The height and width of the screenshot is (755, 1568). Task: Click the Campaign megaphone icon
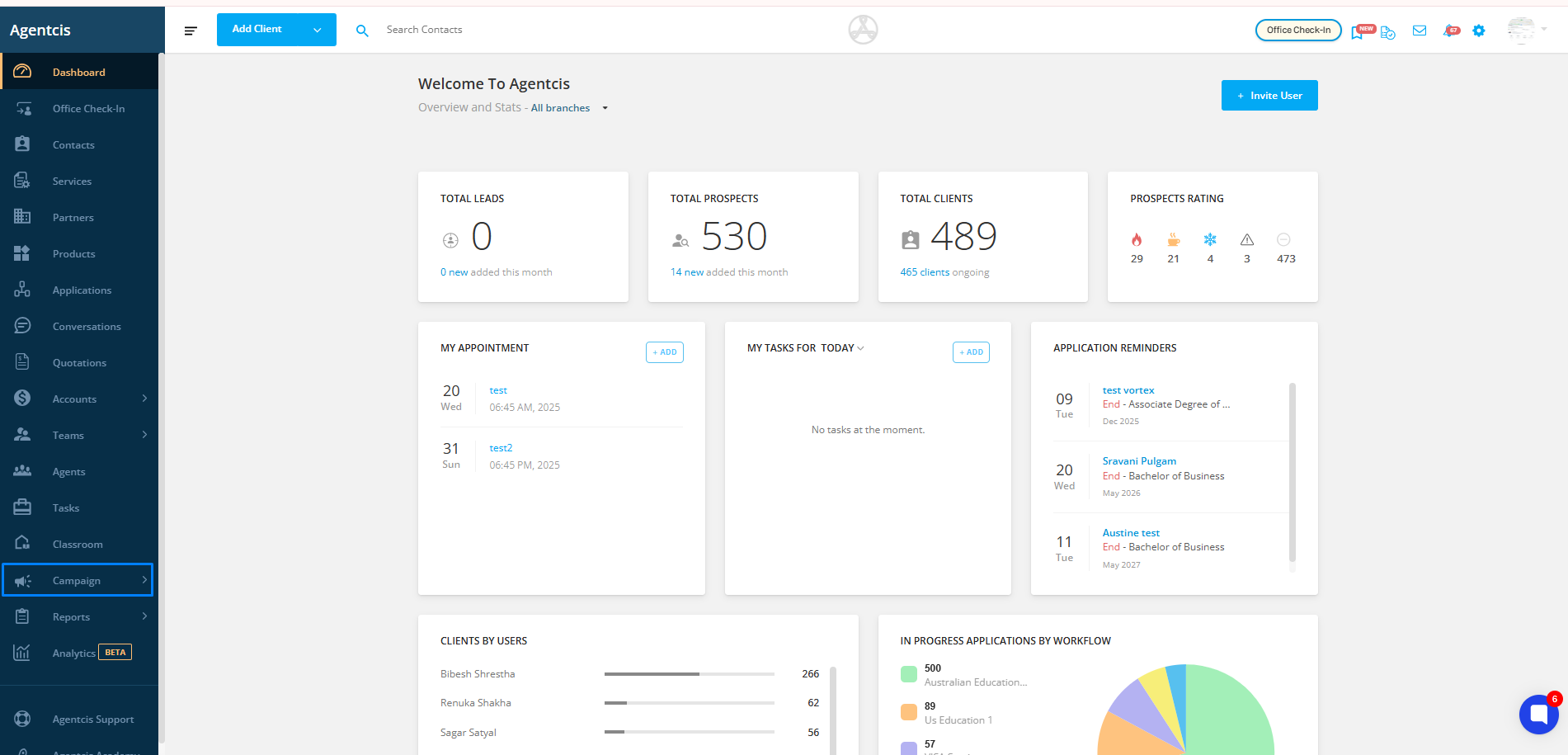[x=22, y=580]
